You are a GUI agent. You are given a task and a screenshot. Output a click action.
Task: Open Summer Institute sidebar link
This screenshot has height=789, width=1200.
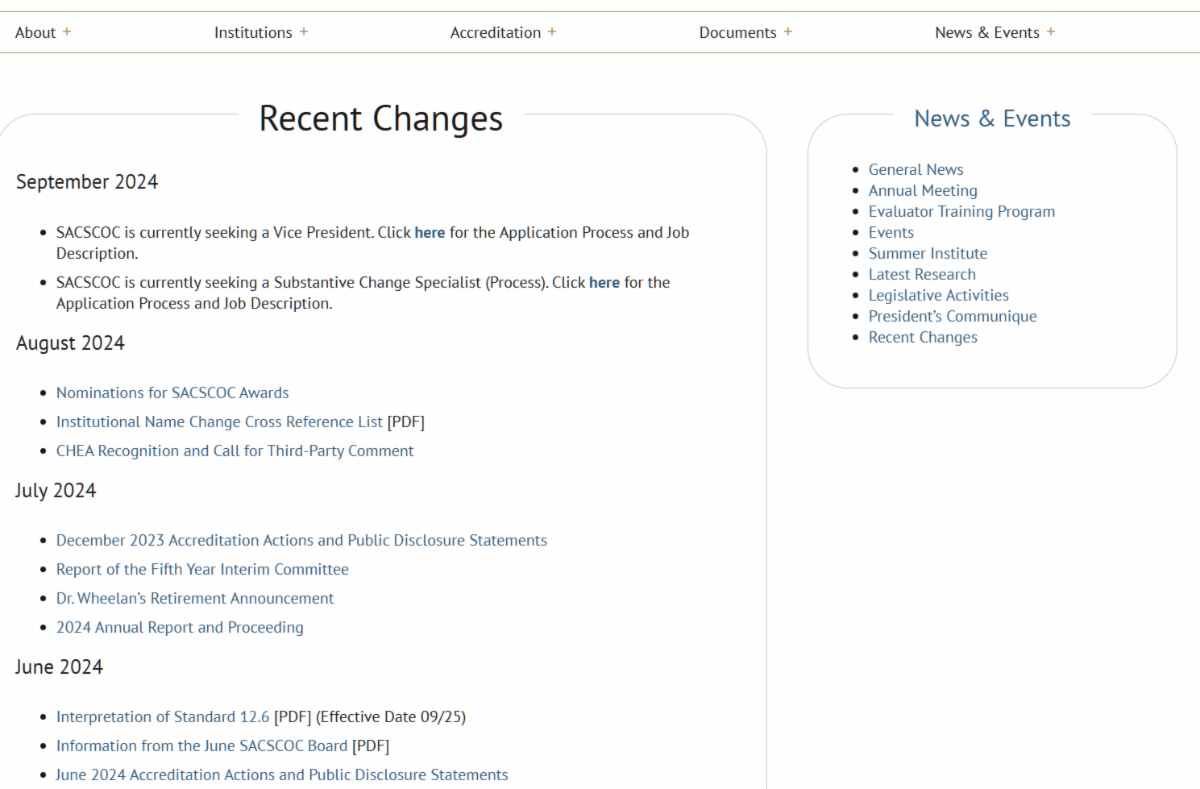click(927, 253)
